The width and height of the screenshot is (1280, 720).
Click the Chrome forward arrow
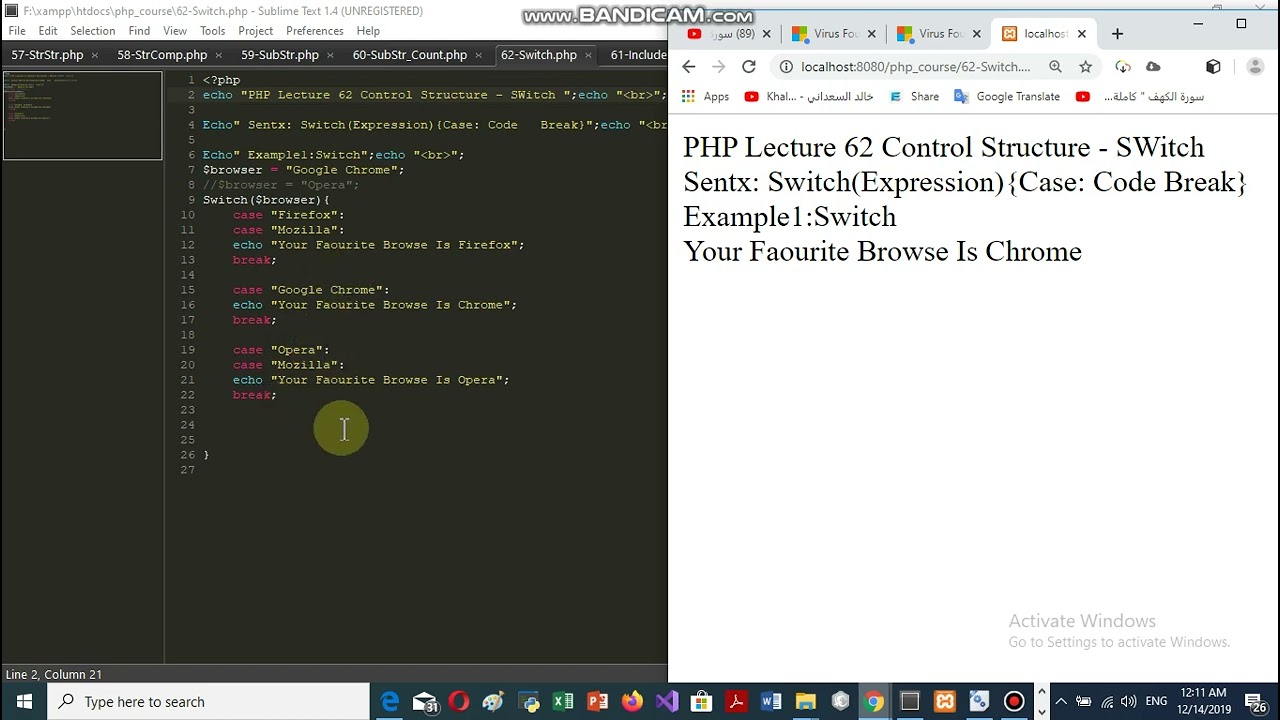(x=718, y=66)
